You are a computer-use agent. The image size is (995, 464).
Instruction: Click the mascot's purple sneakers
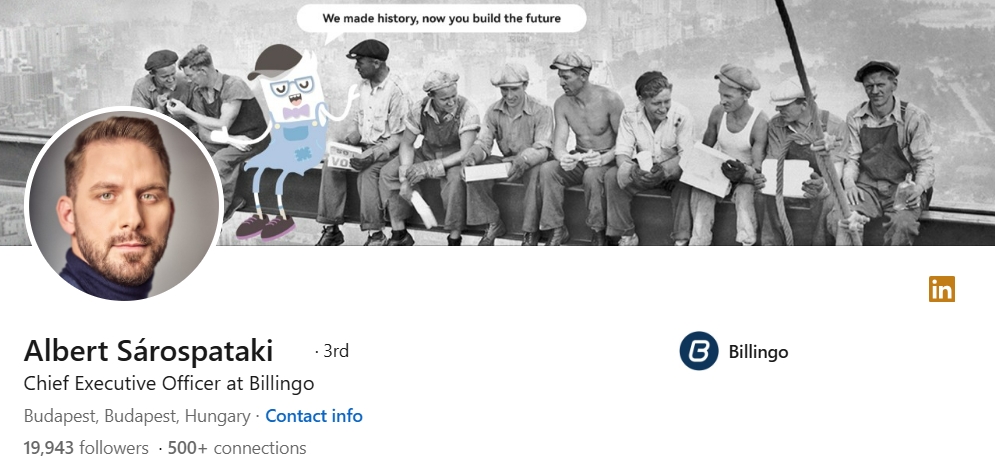coord(265,227)
